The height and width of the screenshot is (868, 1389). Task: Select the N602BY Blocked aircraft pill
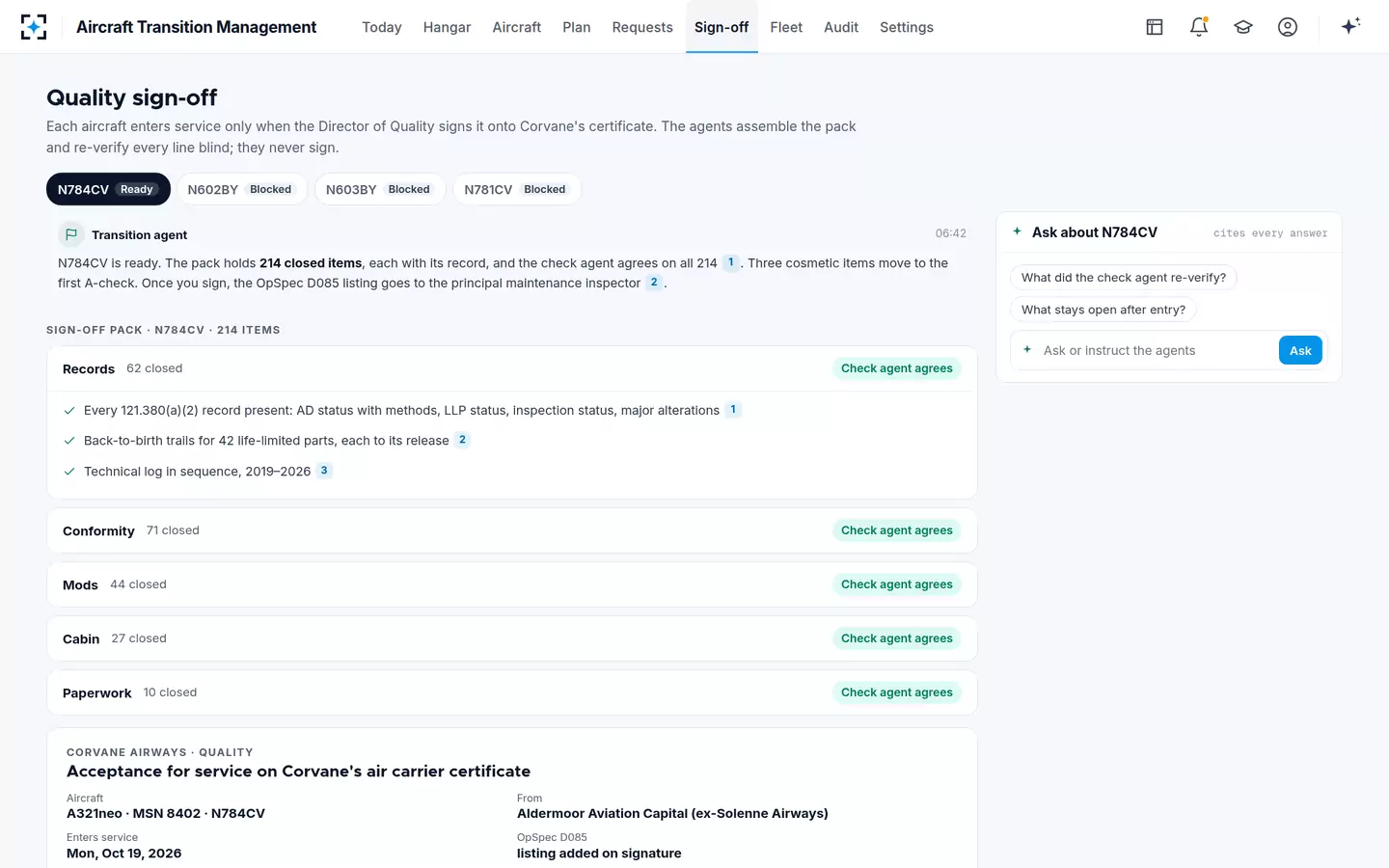click(241, 189)
